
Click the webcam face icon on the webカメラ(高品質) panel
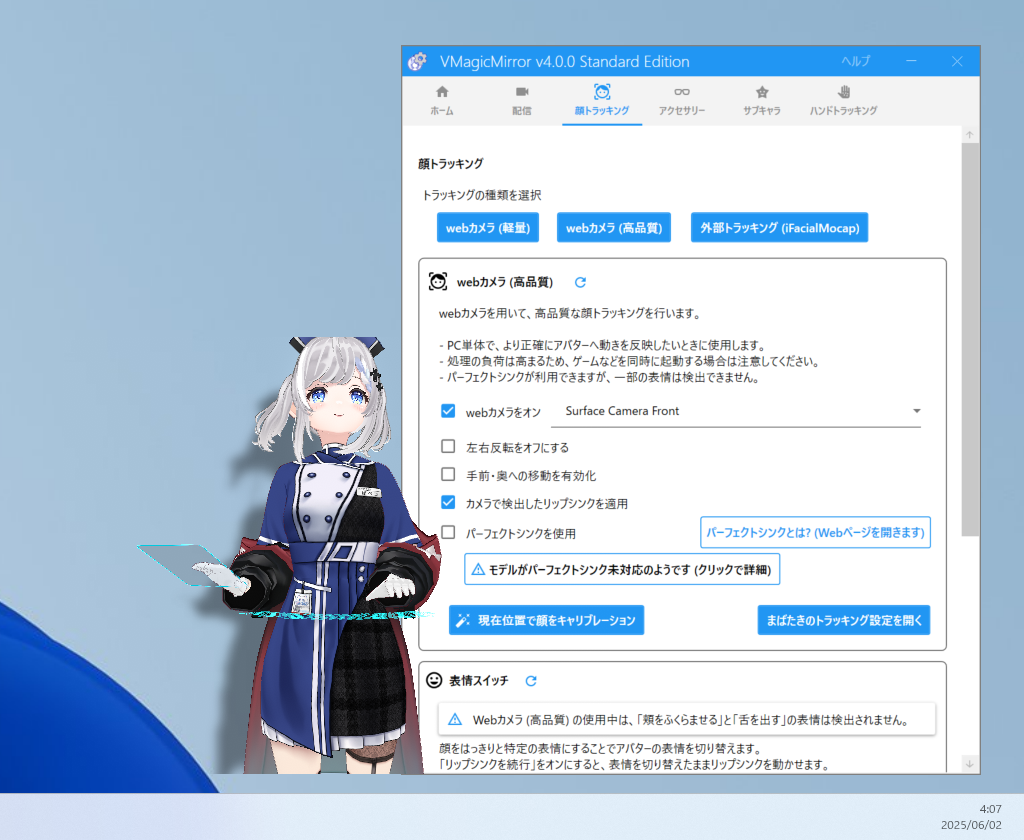click(x=438, y=282)
